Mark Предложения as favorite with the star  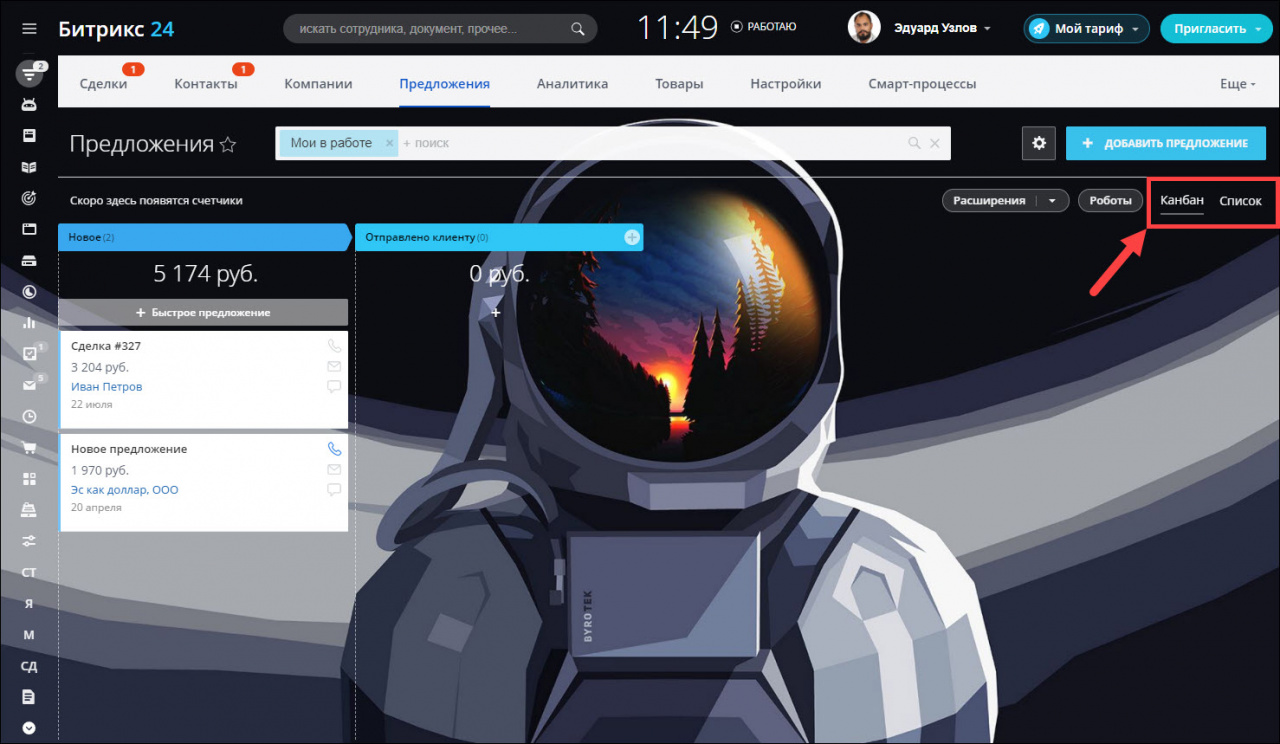228,145
